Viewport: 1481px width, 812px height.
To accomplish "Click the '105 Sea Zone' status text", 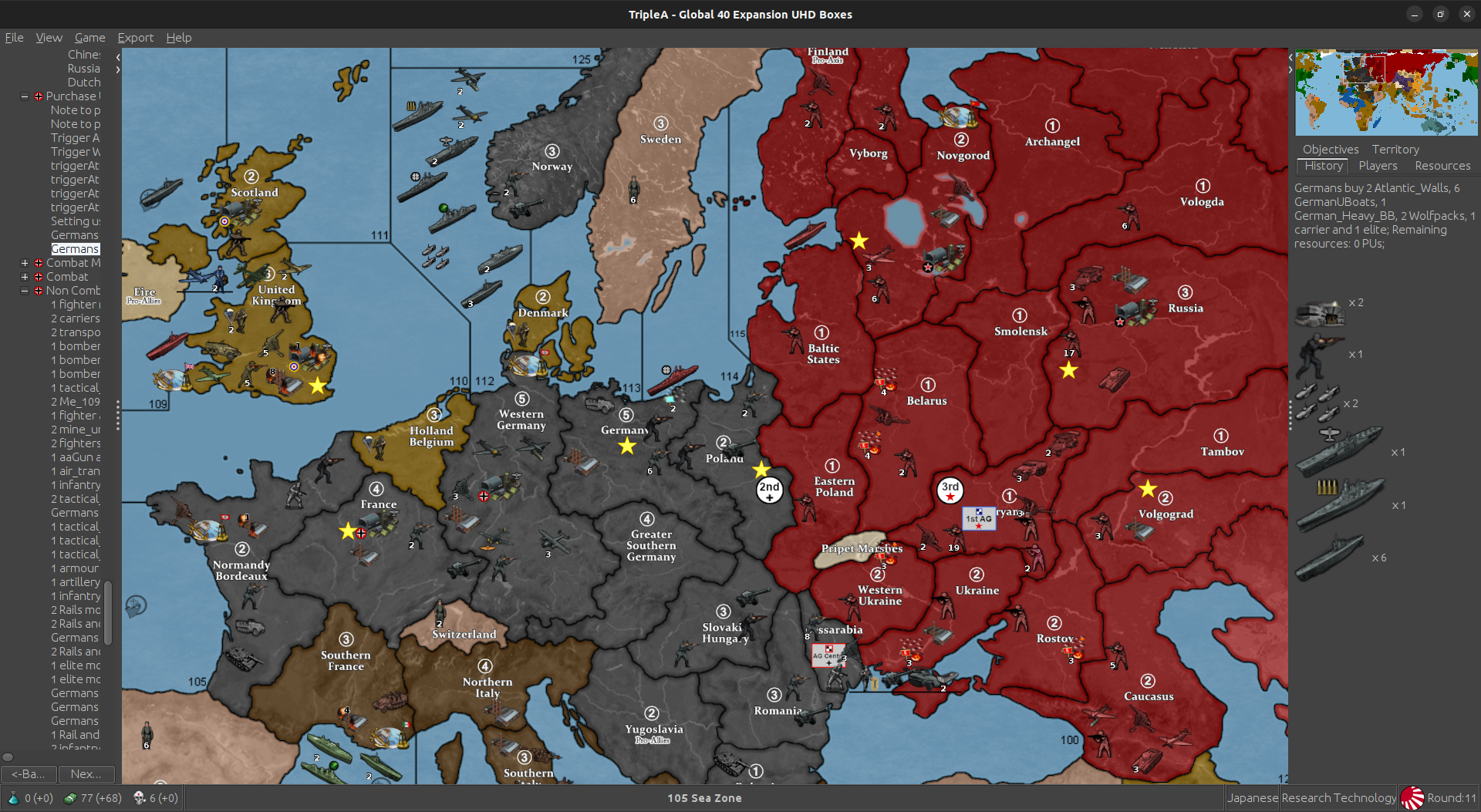I will coord(704,798).
